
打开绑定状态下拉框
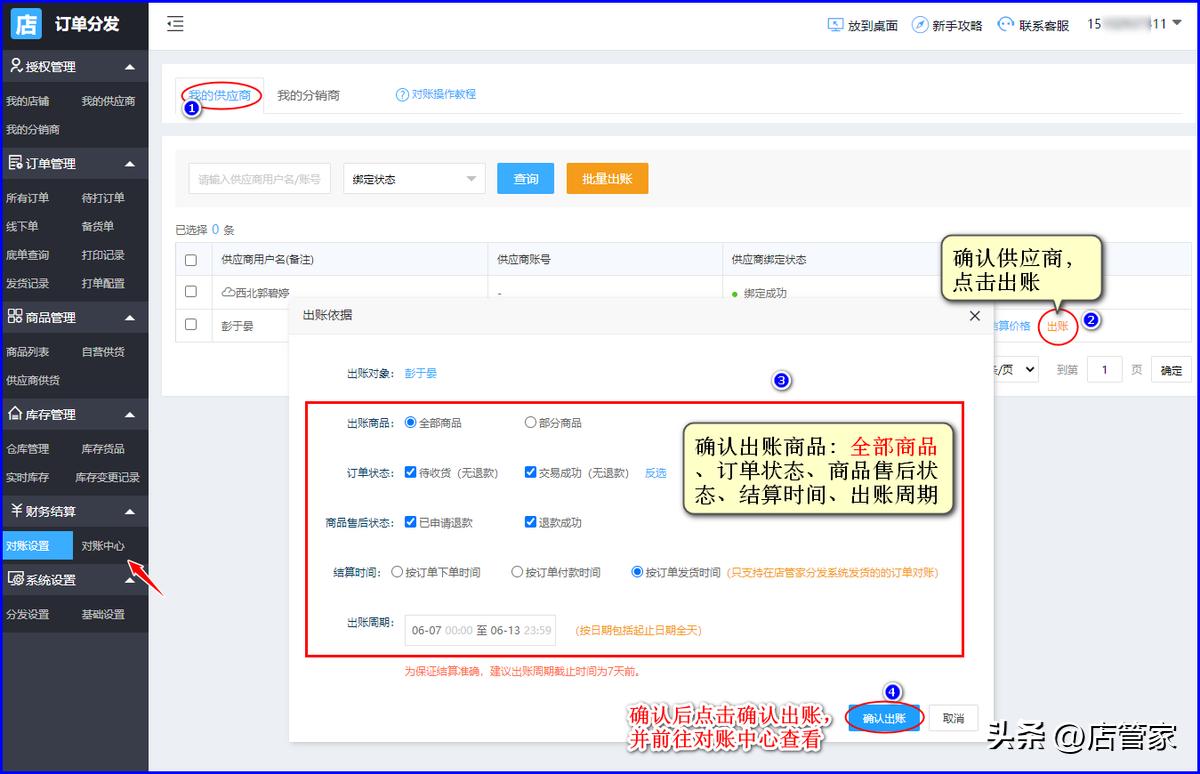[x=414, y=178]
